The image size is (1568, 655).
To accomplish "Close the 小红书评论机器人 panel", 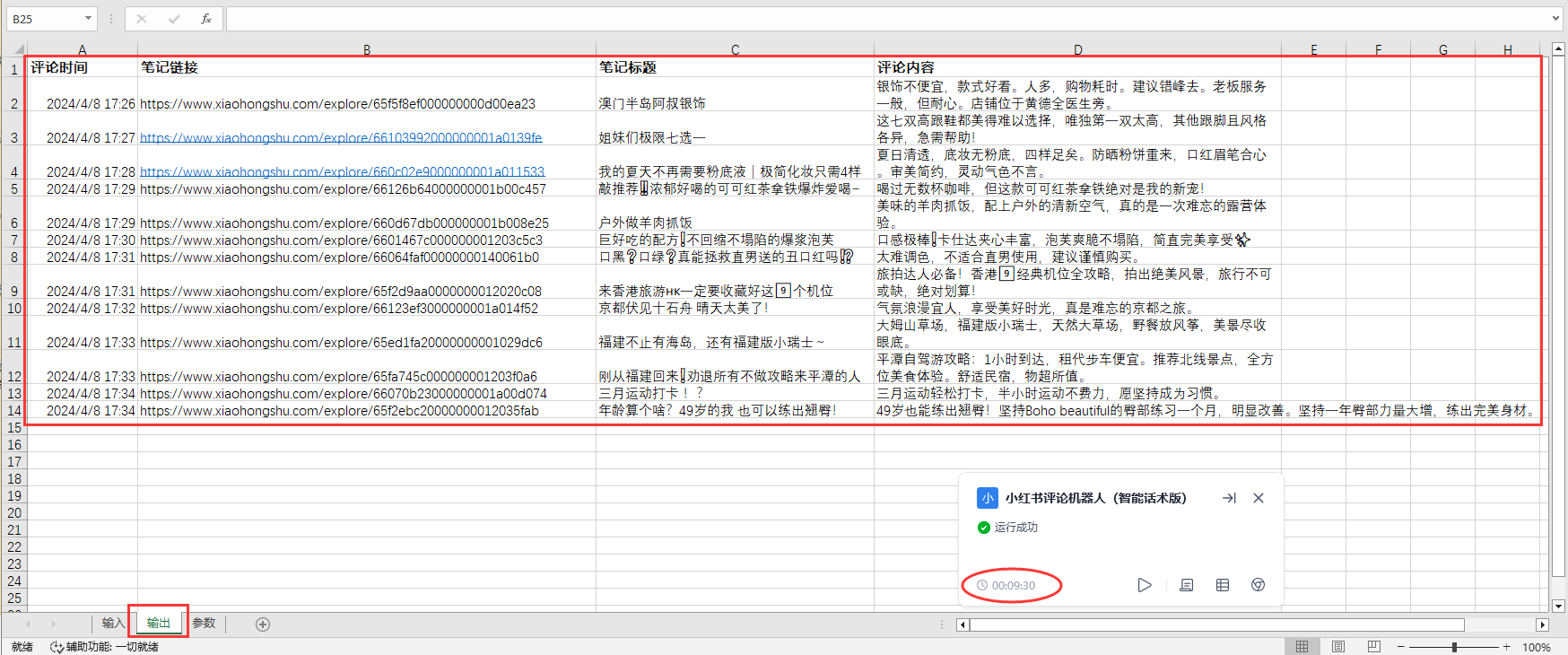I will coord(1259,498).
